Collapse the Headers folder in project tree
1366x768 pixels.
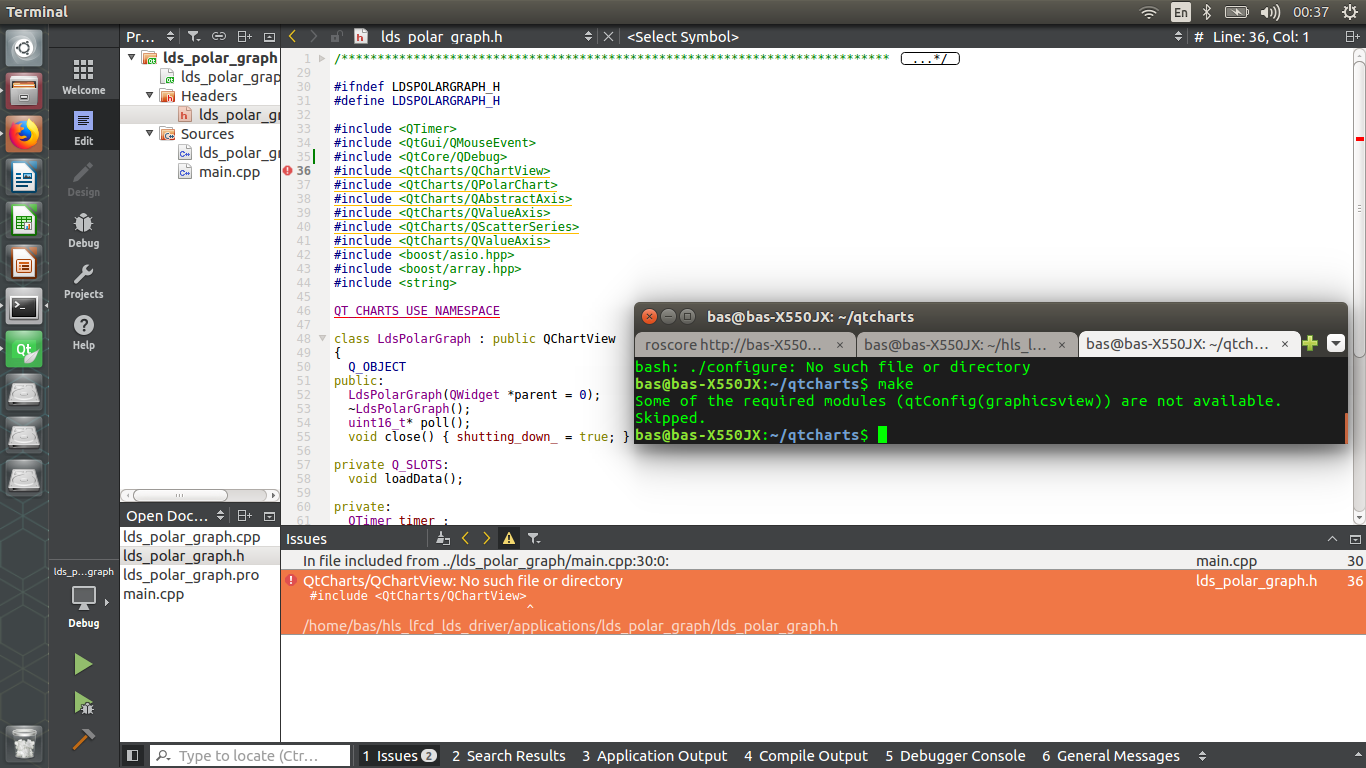click(150, 96)
